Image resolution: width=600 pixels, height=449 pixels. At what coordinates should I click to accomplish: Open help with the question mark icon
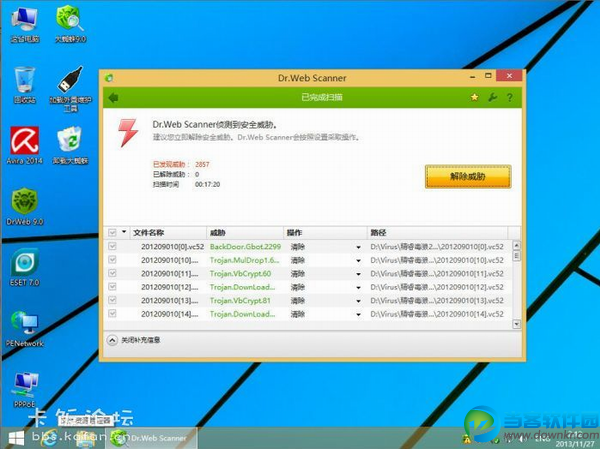510,98
